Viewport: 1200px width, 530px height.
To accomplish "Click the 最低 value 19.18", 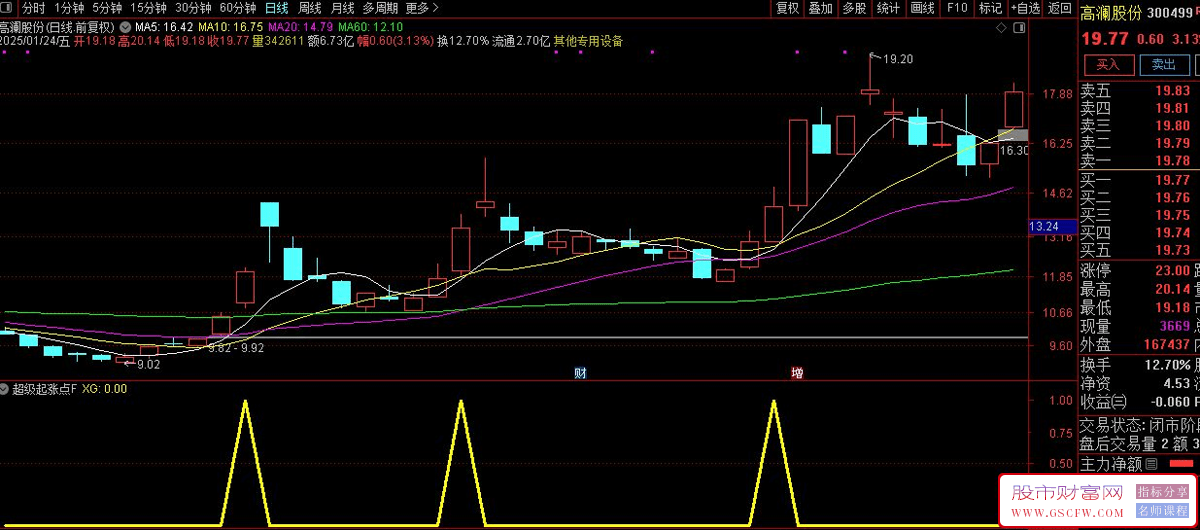I will click(1174, 308).
